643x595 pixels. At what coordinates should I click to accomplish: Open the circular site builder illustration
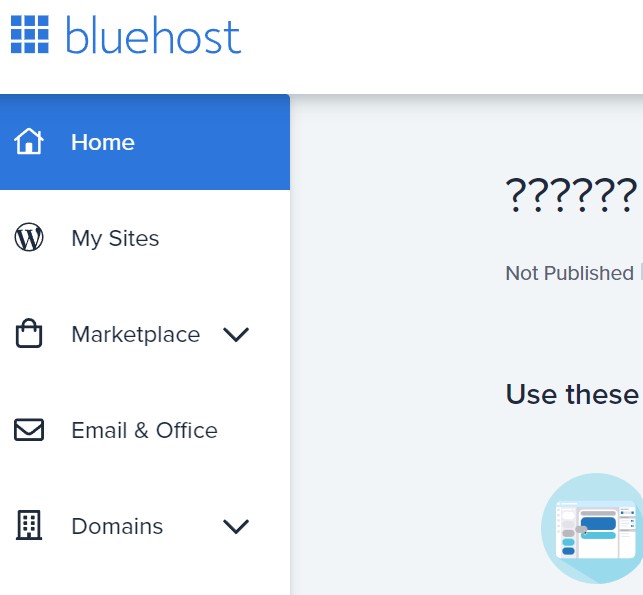(592, 529)
